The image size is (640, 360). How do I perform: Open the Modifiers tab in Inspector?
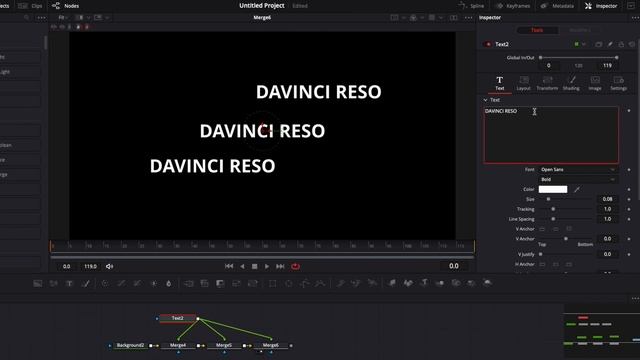[x=580, y=30]
